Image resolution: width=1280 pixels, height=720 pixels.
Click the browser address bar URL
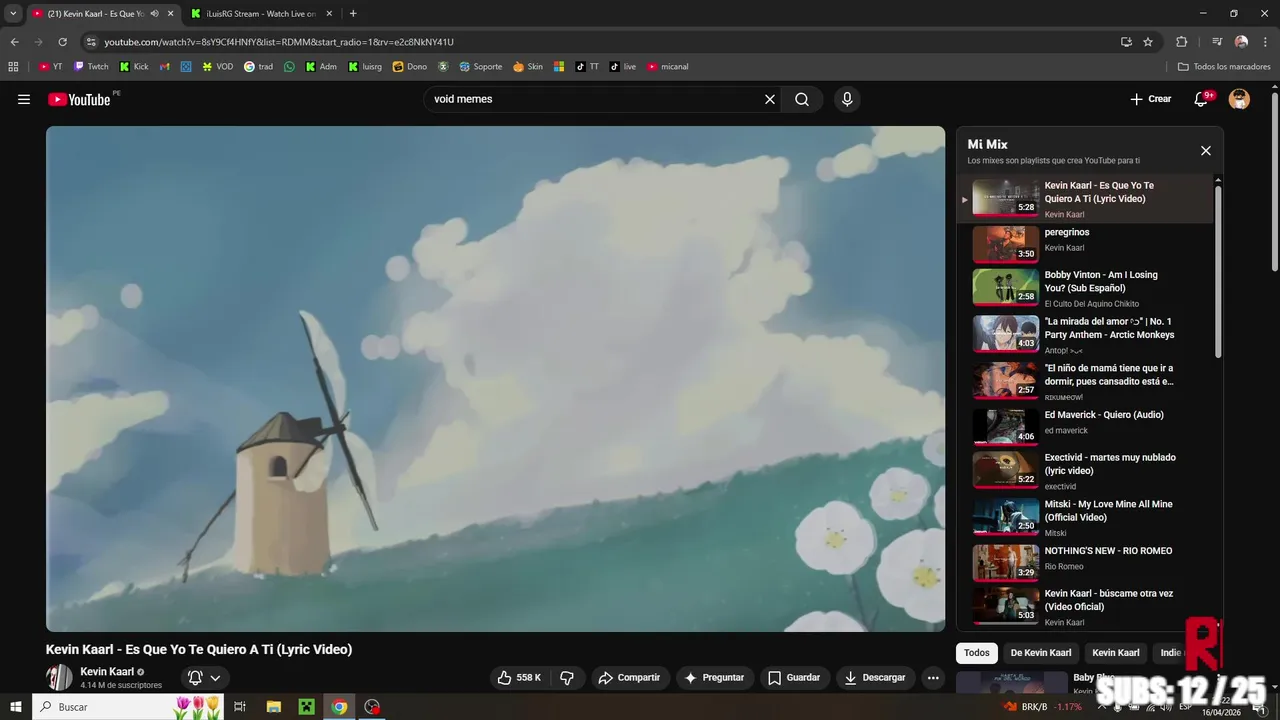279,42
